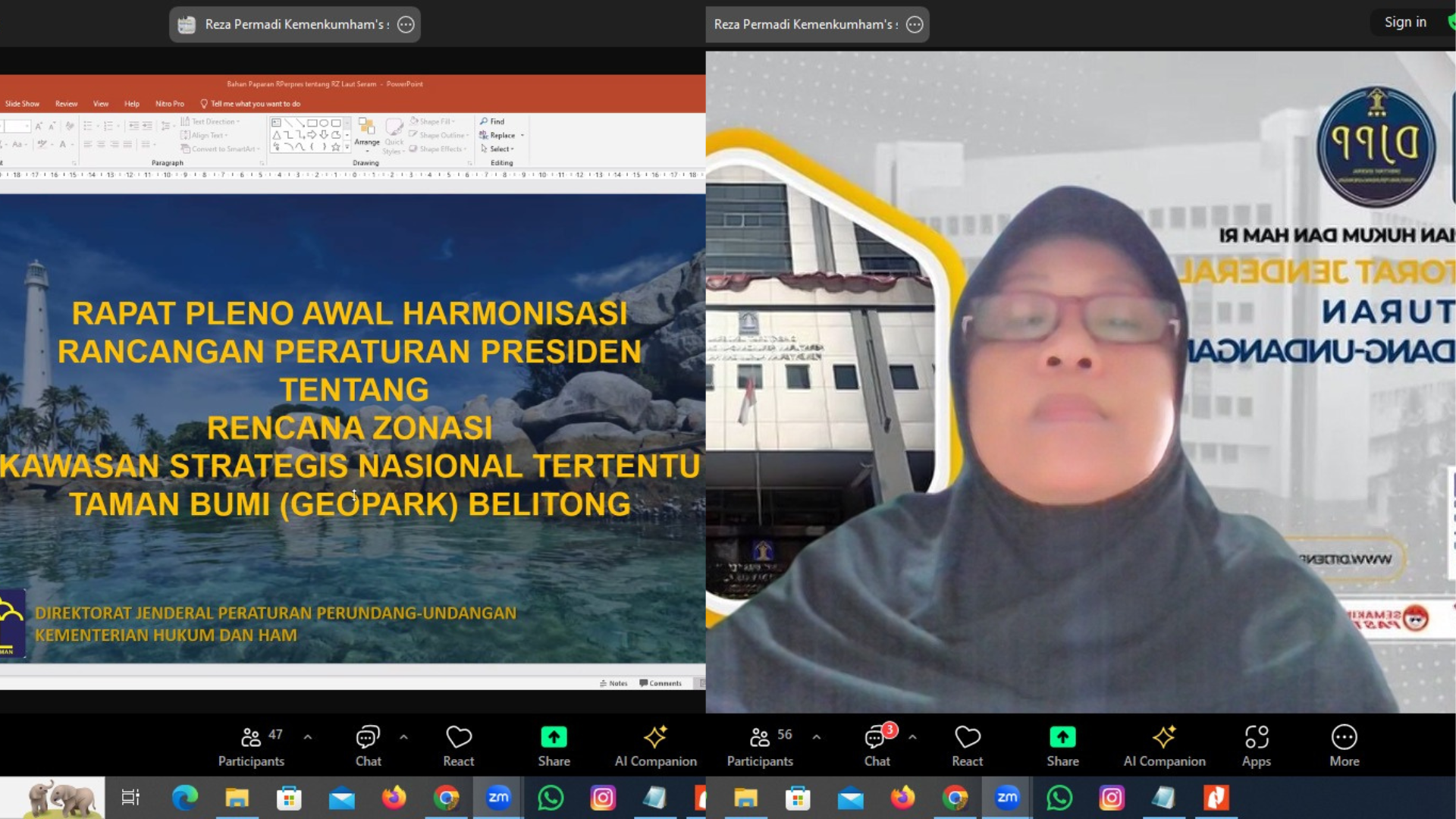Click the line spacing icon
This screenshot has width=1456, height=819.
pos(165,126)
